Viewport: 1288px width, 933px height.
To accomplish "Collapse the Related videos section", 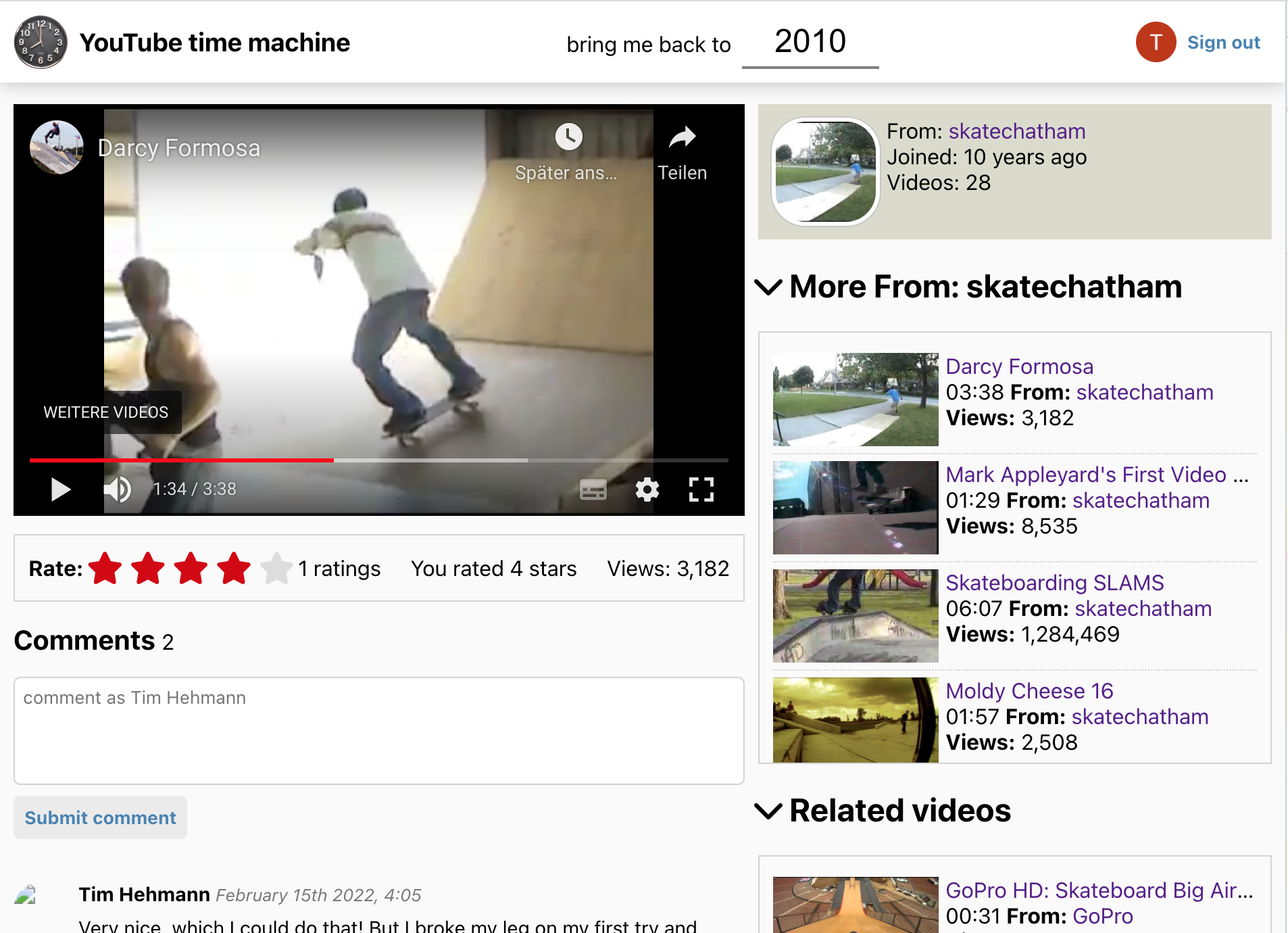I will tap(768, 811).
